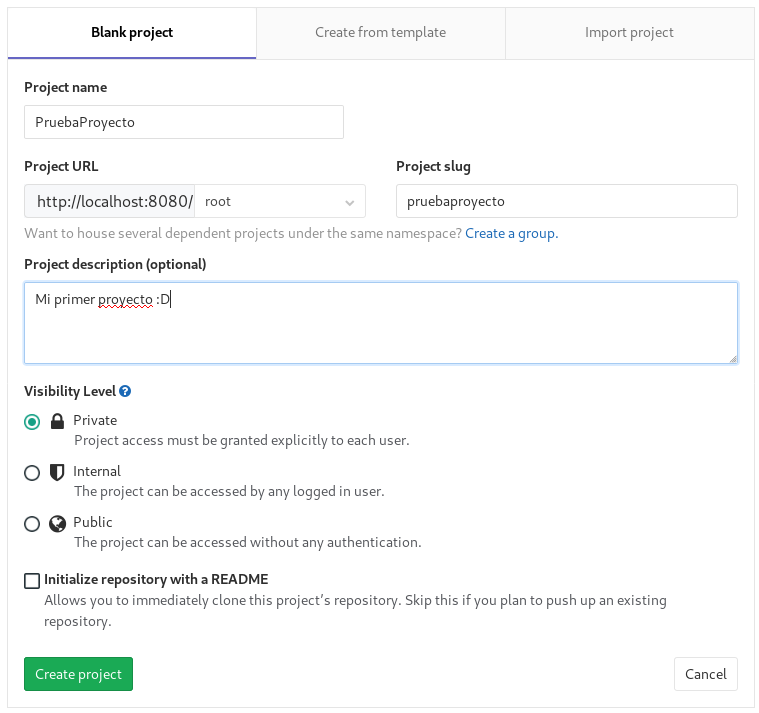Click the globe icon next to Public
The image size is (759, 713).
coord(57,523)
